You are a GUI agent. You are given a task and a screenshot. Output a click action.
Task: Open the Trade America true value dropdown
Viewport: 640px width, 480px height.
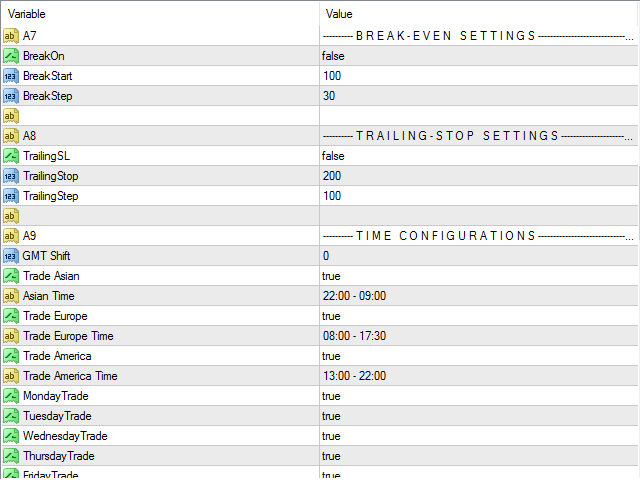point(479,356)
